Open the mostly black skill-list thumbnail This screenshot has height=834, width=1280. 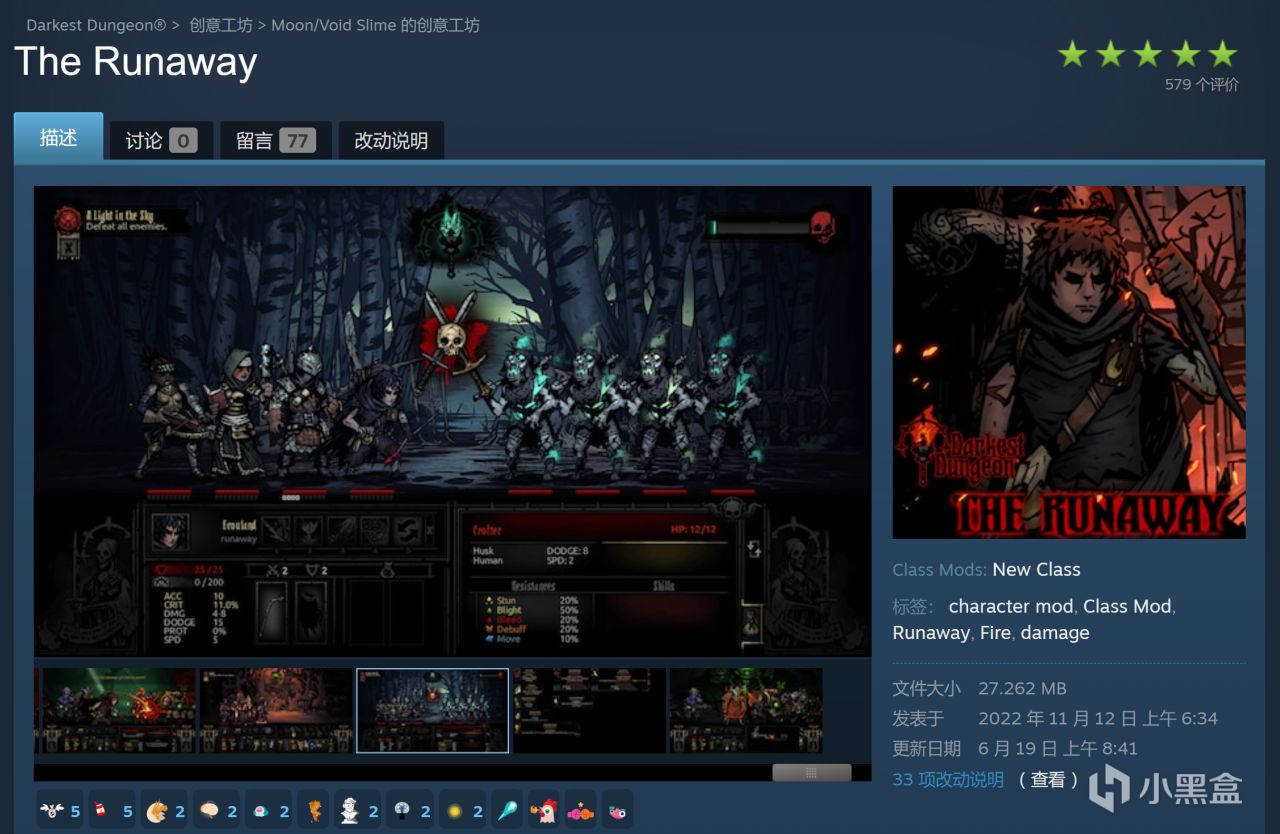tap(589, 711)
